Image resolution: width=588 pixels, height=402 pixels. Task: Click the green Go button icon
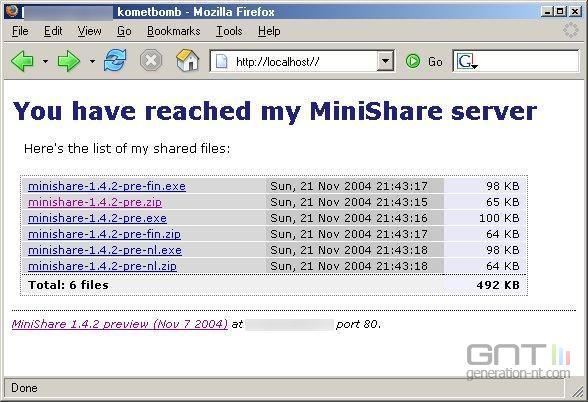pyautogui.click(x=413, y=61)
